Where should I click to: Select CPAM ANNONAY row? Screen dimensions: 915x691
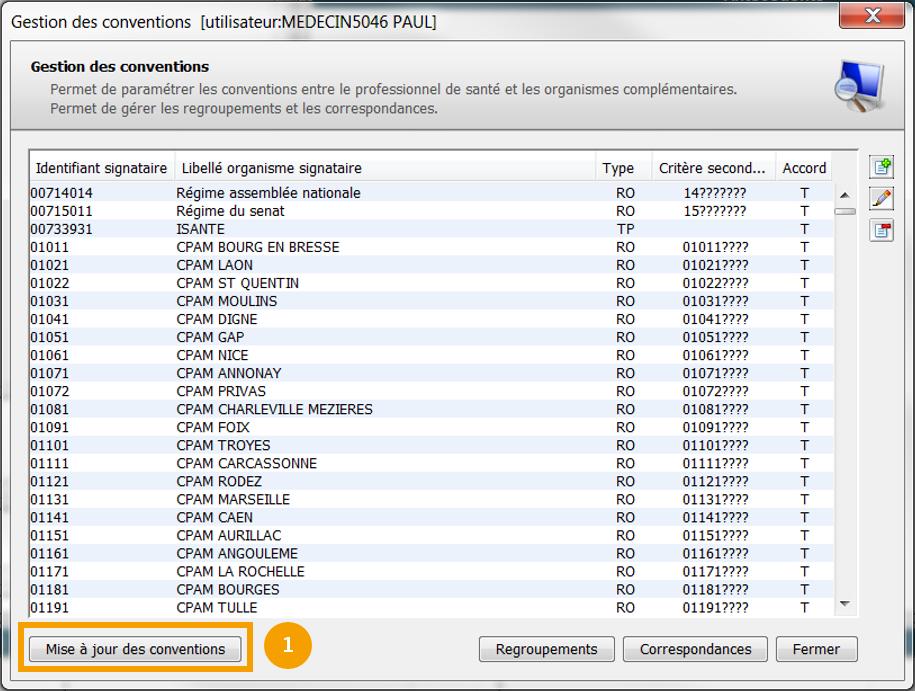[431, 373]
